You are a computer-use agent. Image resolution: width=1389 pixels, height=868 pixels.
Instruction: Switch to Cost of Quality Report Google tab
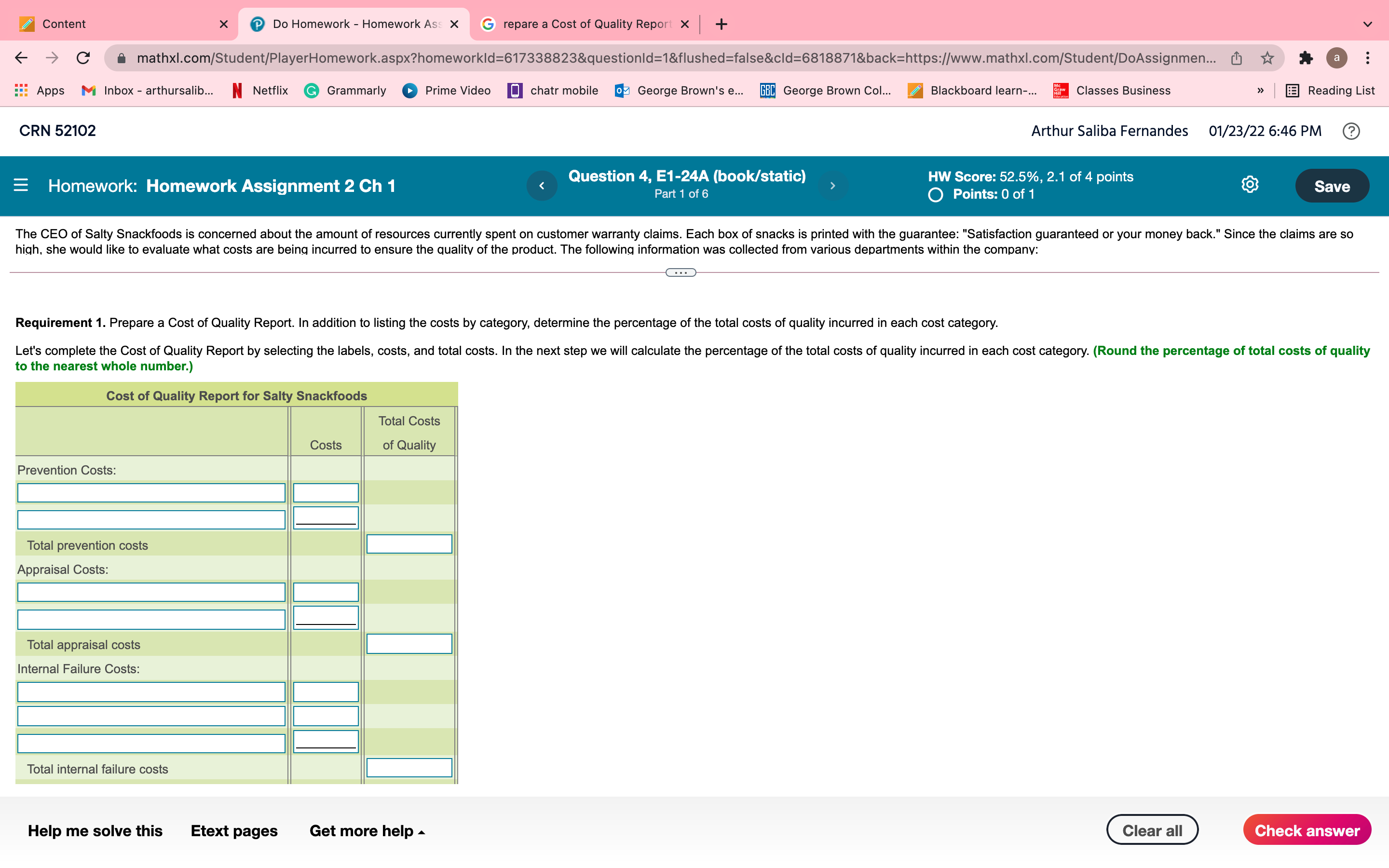pos(586,24)
